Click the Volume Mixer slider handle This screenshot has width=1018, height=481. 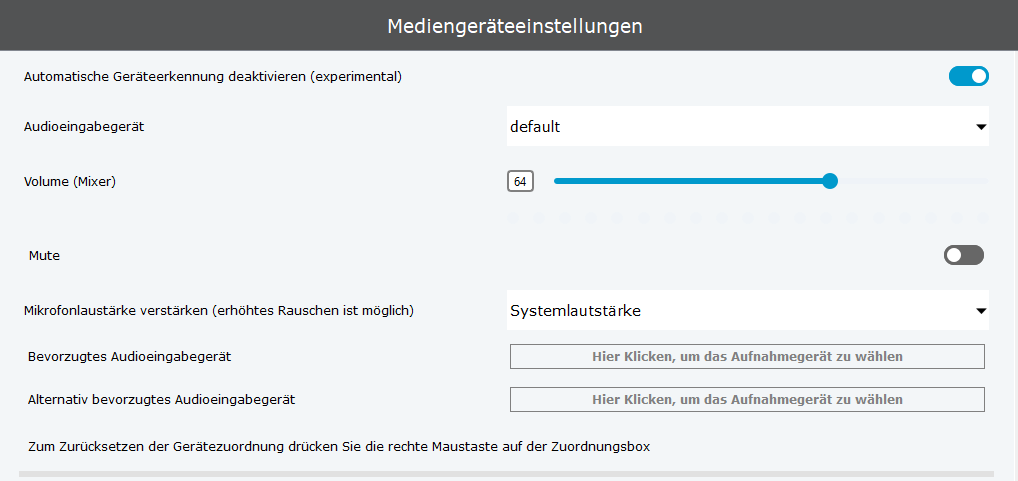tap(829, 181)
